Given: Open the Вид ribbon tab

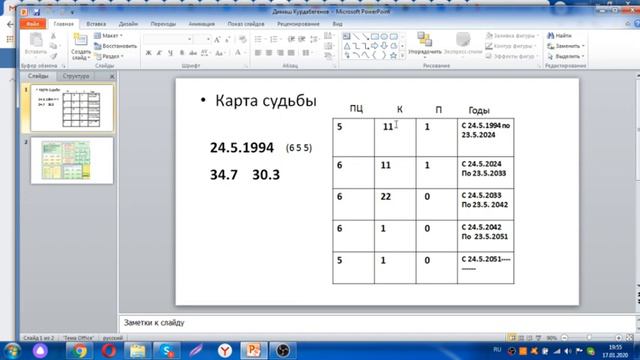Looking at the screenshot, I should (x=337, y=24).
